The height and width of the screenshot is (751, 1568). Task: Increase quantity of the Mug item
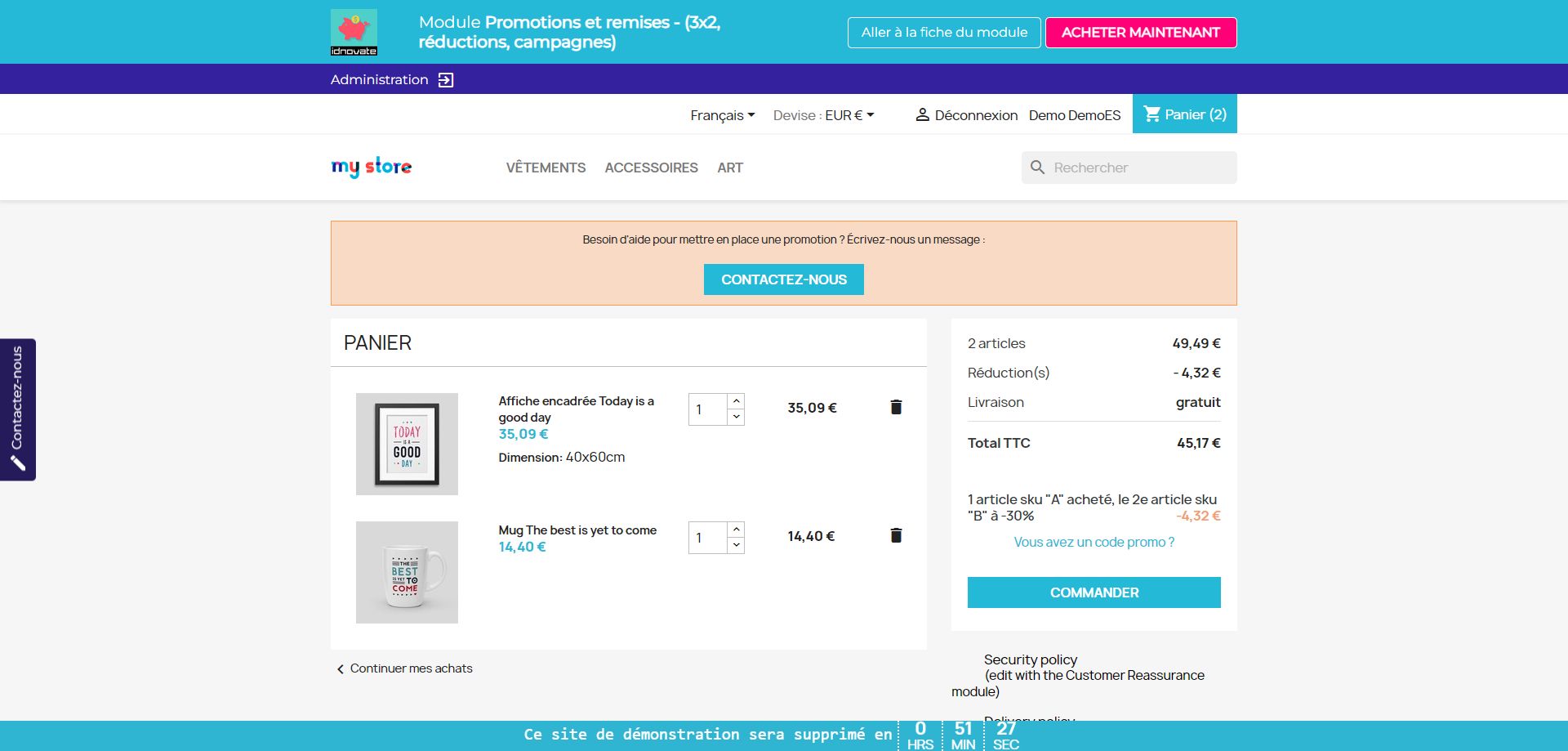tap(736, 530)
